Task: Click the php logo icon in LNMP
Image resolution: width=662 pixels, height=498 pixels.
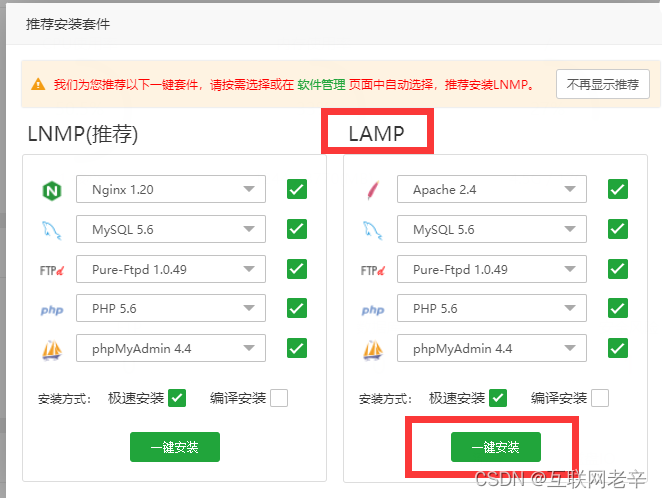Action: tap(52, 310)
